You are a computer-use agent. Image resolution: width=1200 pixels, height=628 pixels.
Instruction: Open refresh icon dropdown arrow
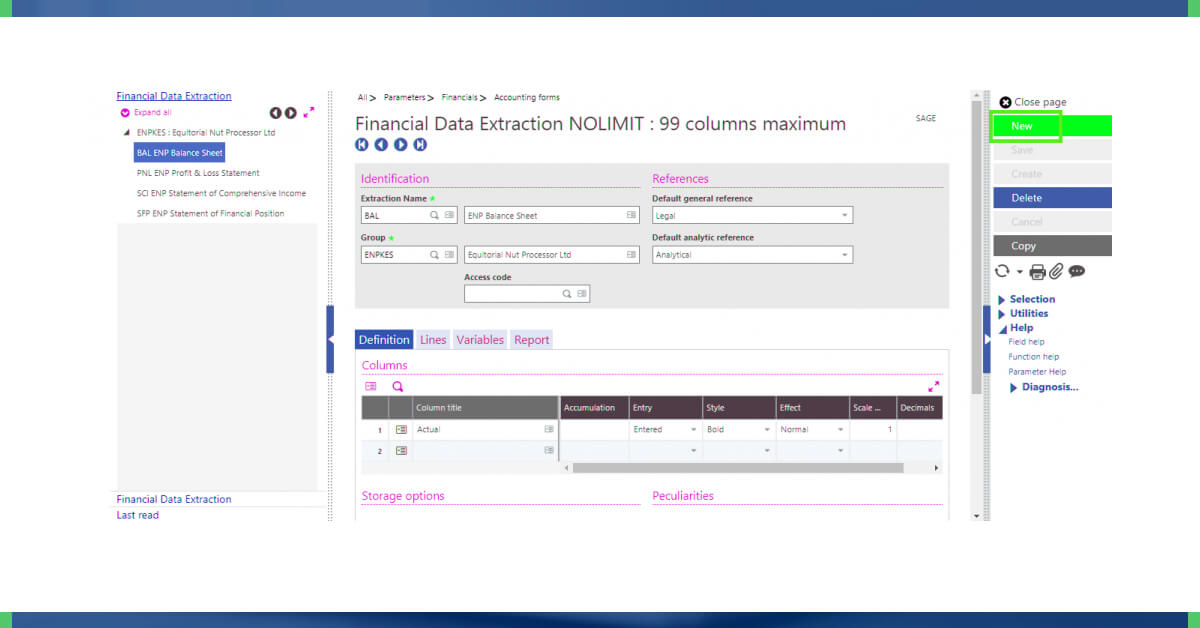tap(1019, 272)
